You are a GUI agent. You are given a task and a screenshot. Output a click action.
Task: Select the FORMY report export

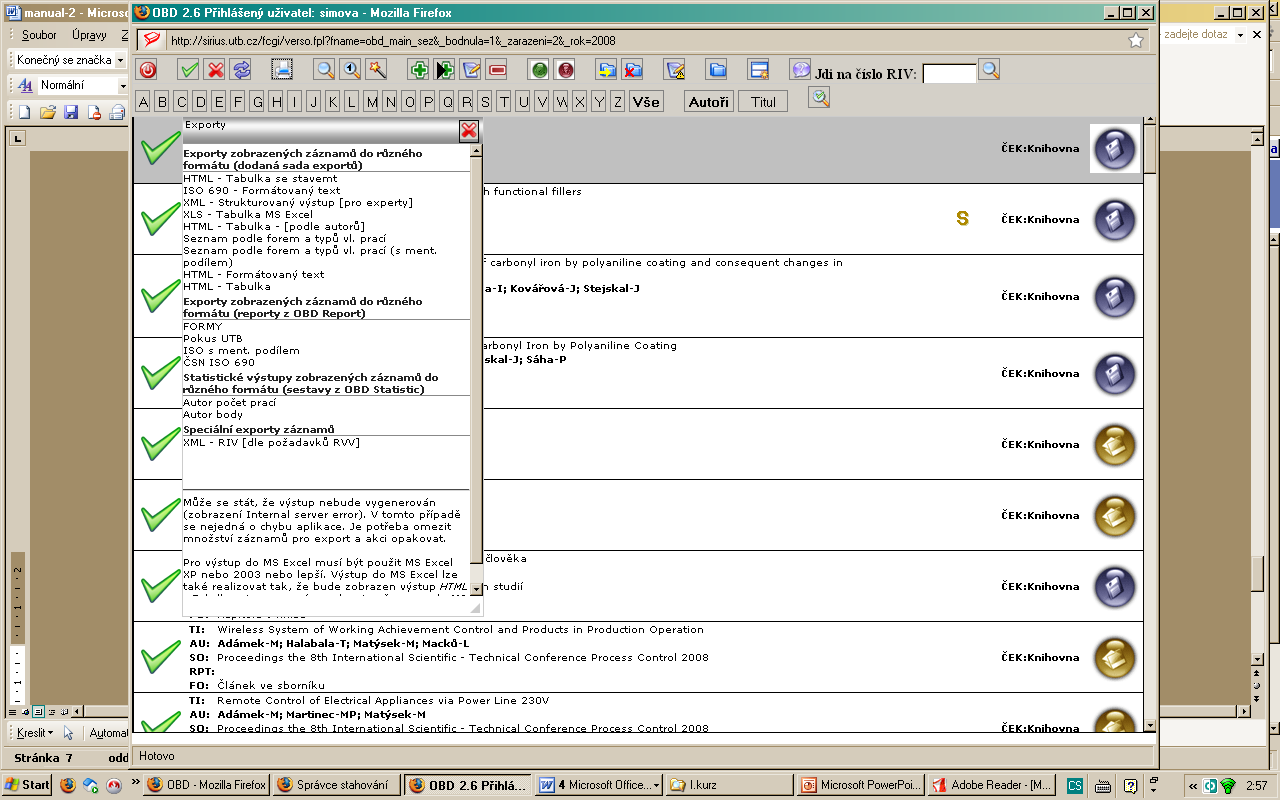point(203,326)
